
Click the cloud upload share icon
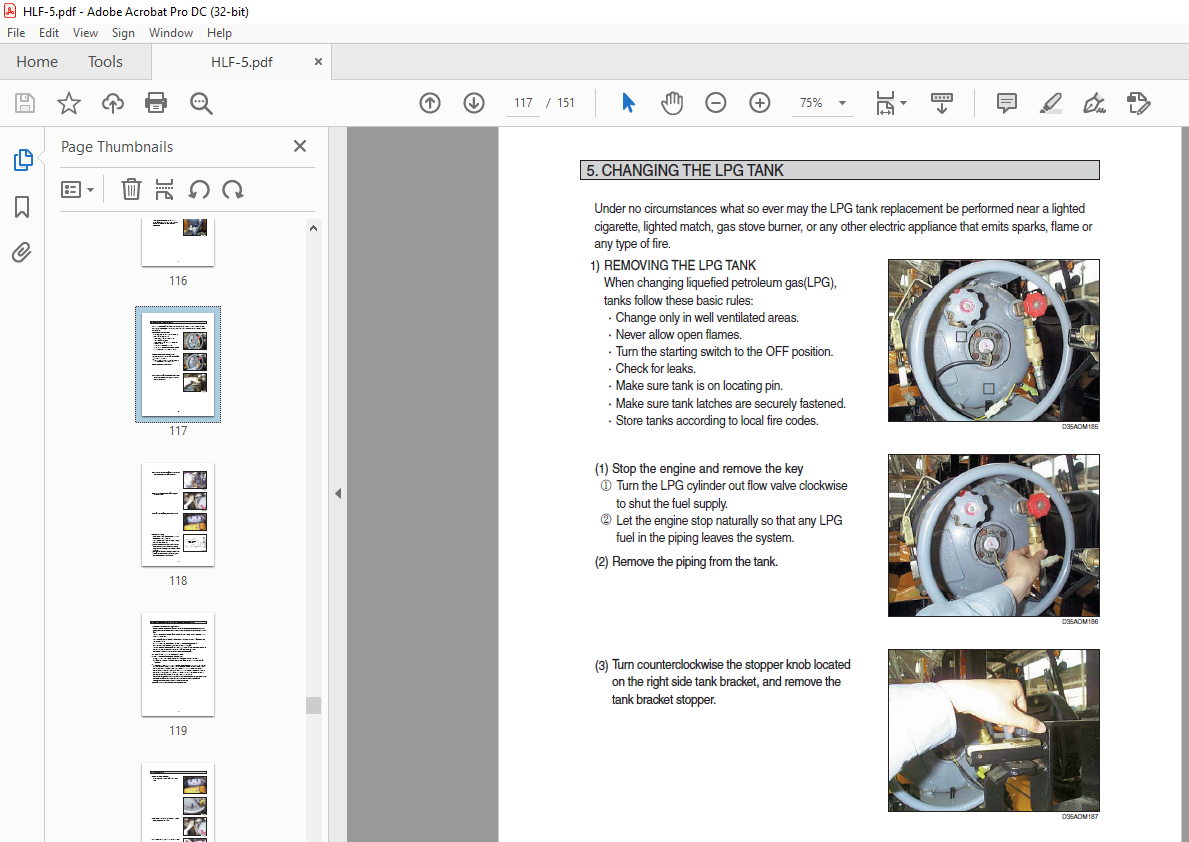pyautogui.click(x=113, y=102)
